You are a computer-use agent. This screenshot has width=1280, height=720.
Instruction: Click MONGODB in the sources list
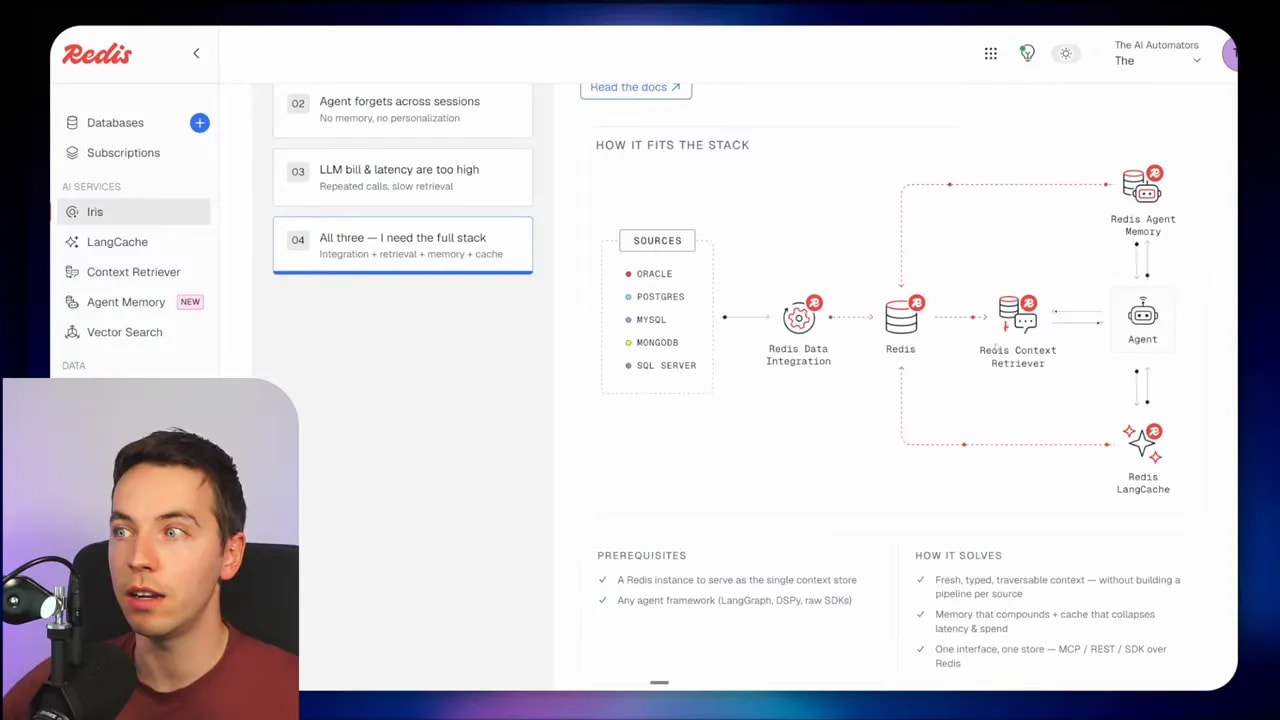point(657,343)
